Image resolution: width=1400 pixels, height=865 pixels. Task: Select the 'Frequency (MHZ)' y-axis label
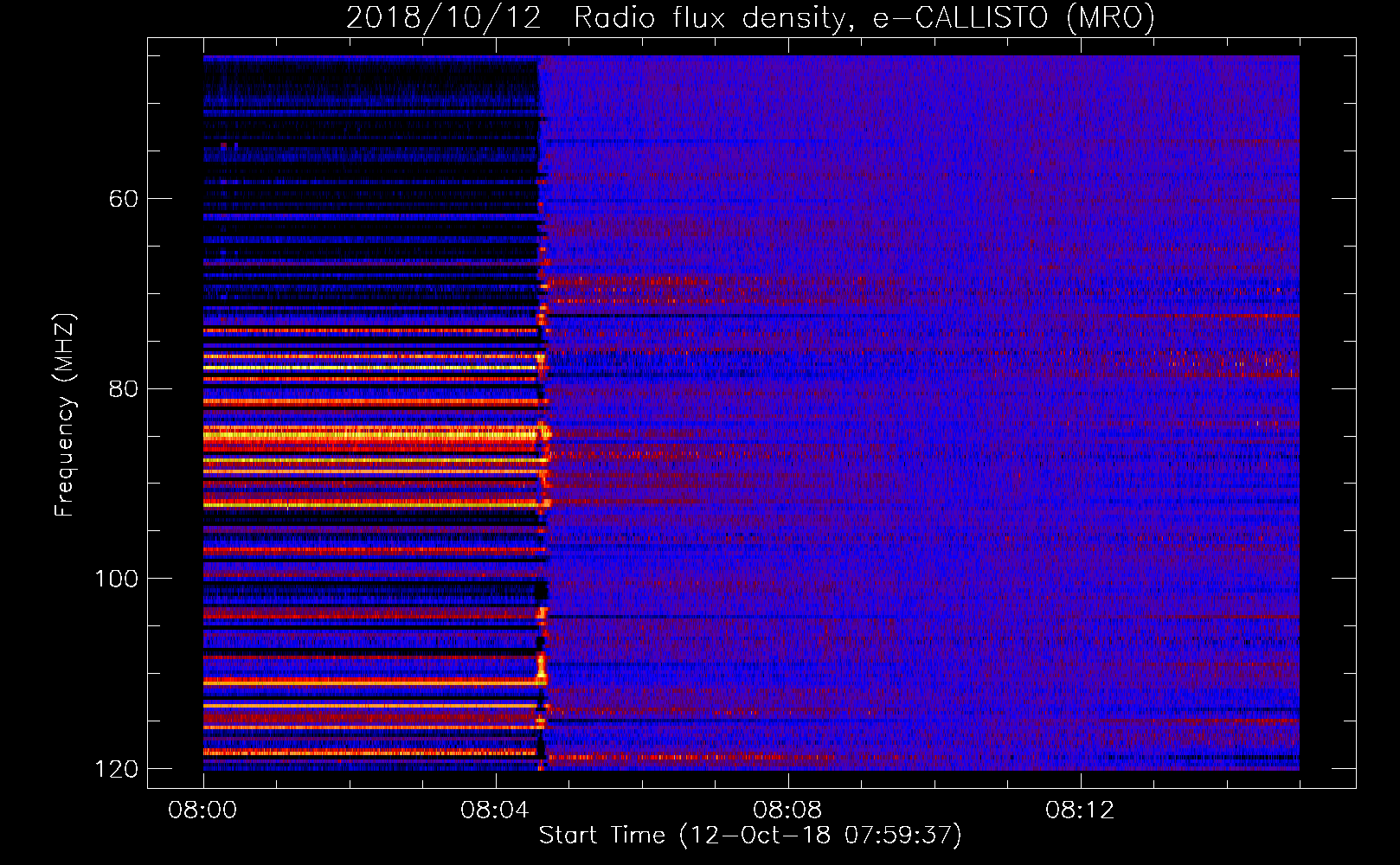(x=65, y=415)
